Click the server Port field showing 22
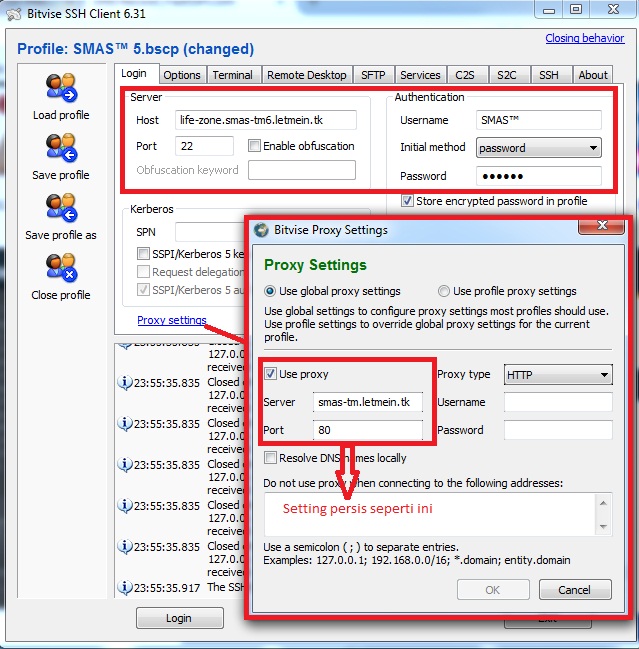This screenshot has height=649, width=639. (x=204, y=146)
